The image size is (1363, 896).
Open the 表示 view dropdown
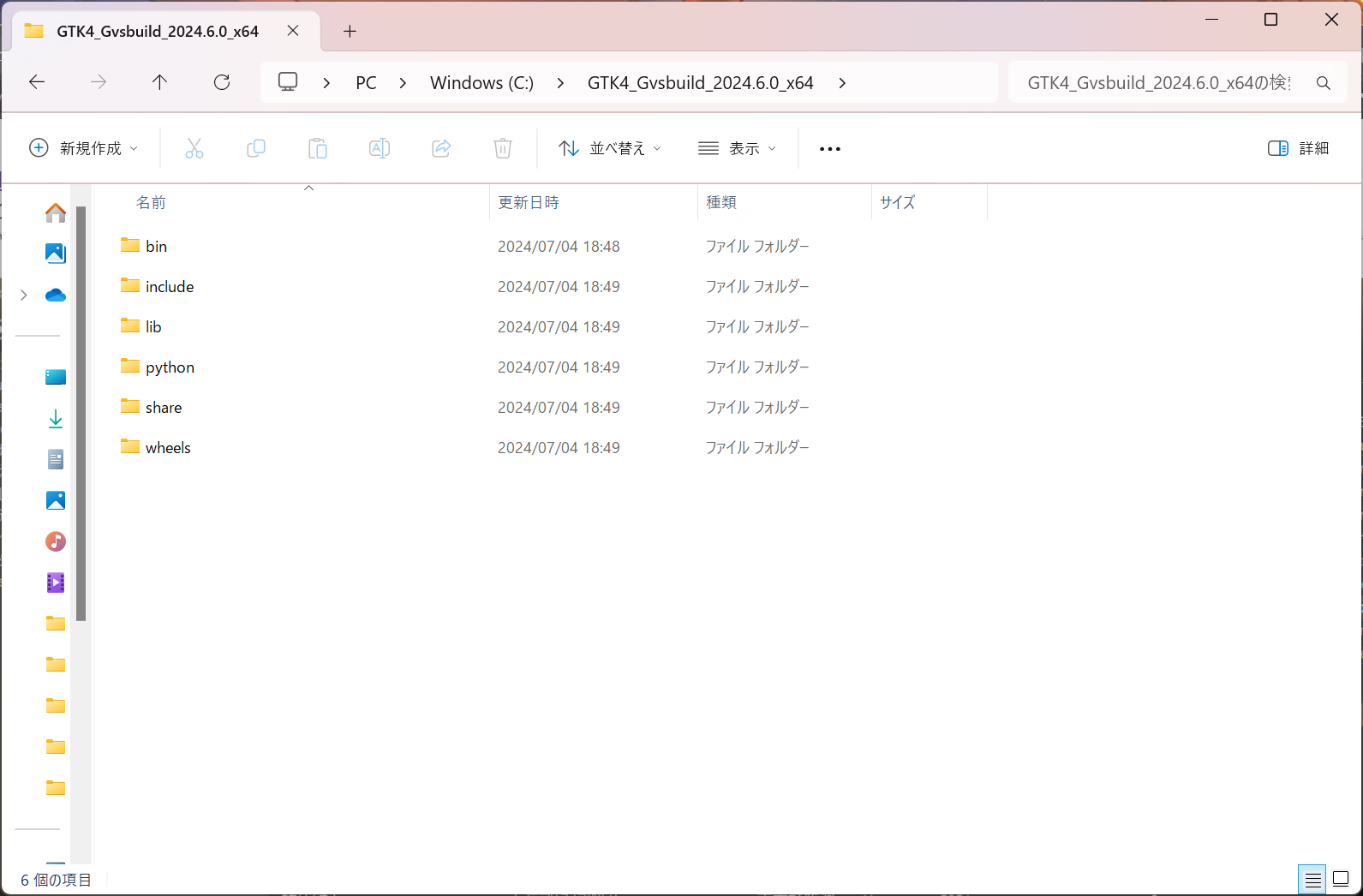(x=738, y=148)
